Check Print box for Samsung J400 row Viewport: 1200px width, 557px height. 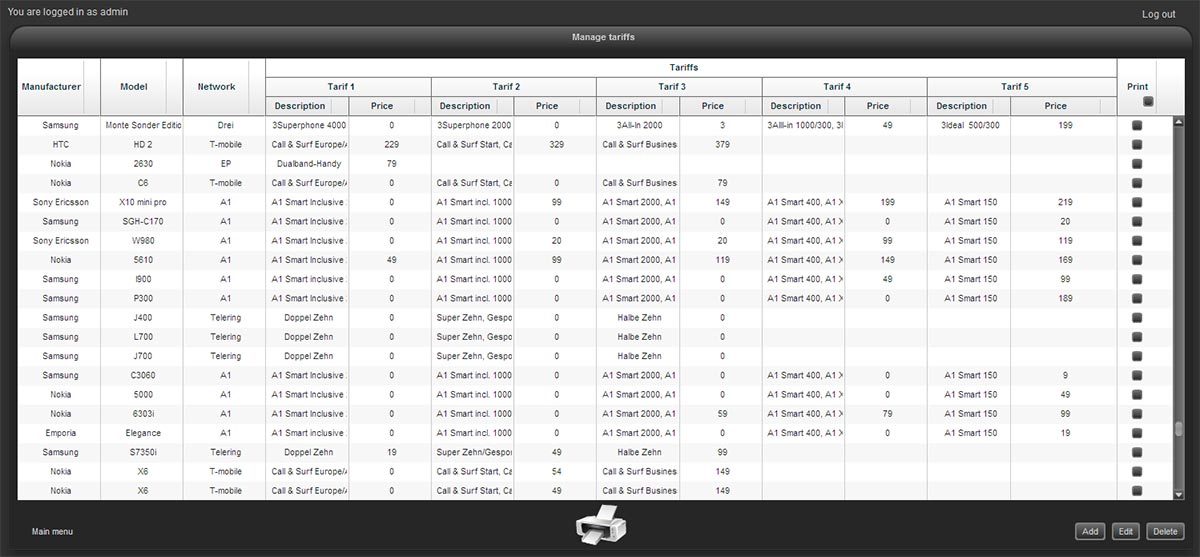point(1137,318)
